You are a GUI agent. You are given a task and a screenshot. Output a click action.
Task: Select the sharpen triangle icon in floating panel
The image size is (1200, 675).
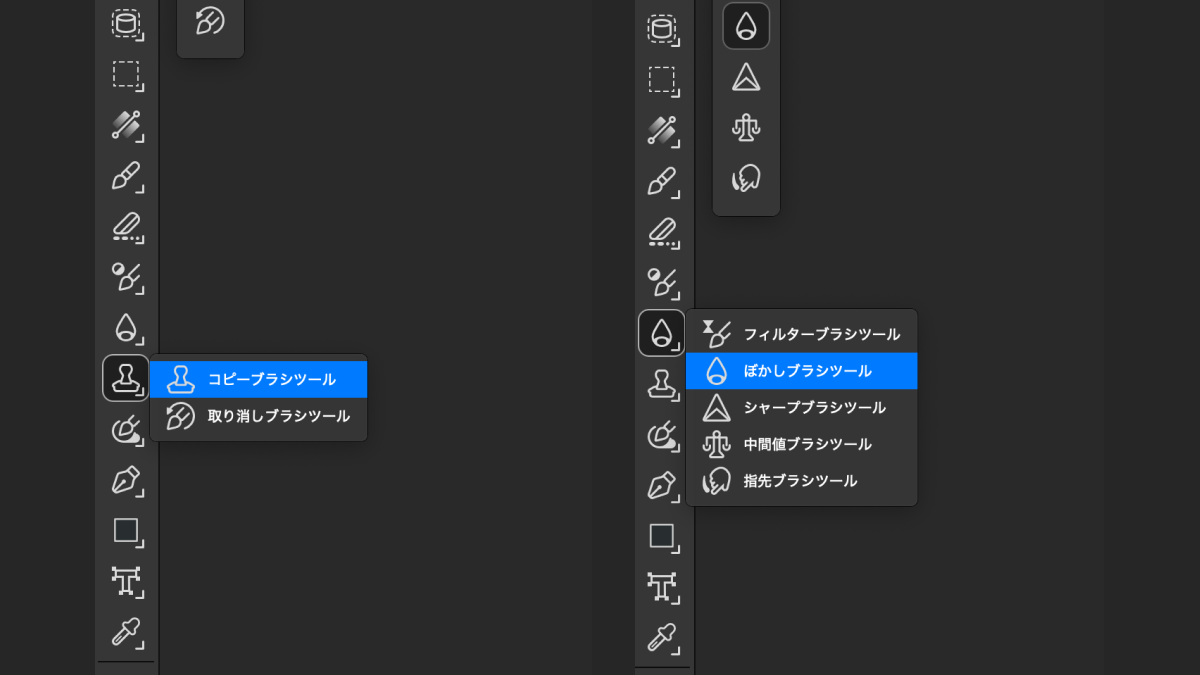746,77
